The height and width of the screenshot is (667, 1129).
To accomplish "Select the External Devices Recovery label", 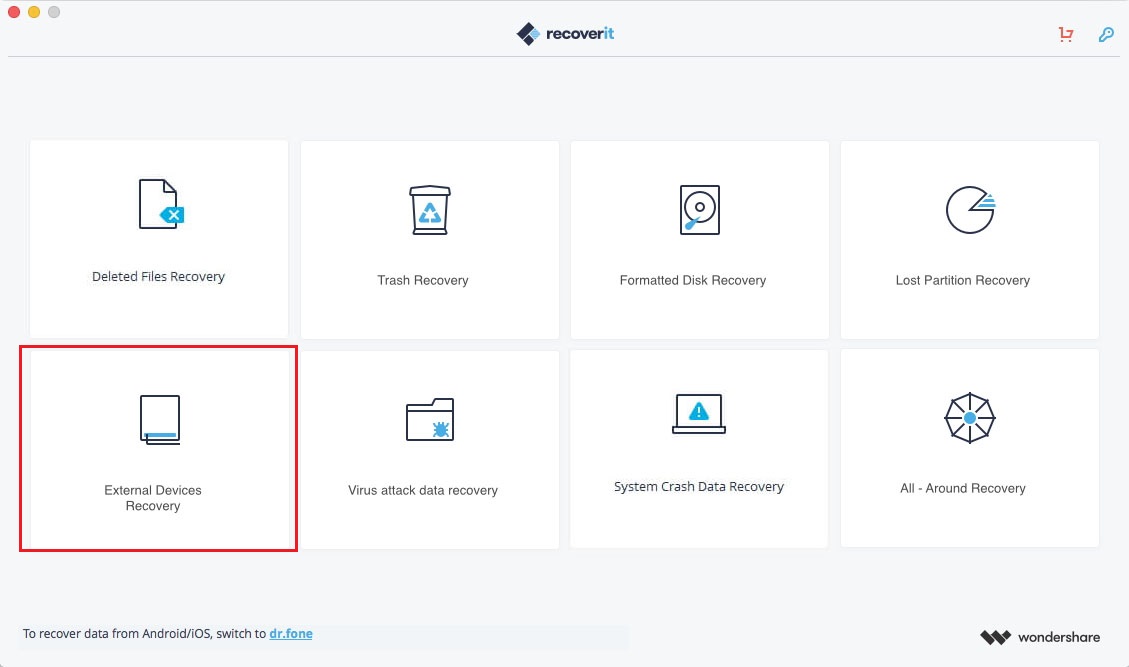I will click(153, 498).
